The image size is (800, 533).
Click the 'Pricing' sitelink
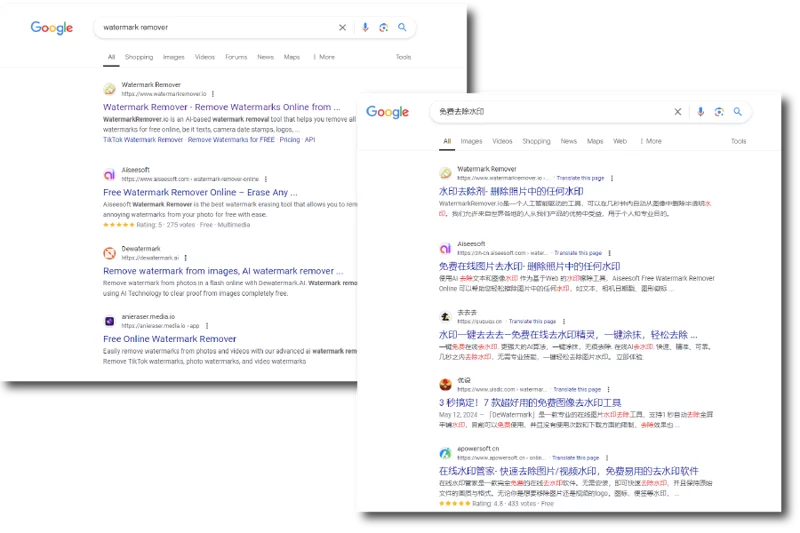290,140
